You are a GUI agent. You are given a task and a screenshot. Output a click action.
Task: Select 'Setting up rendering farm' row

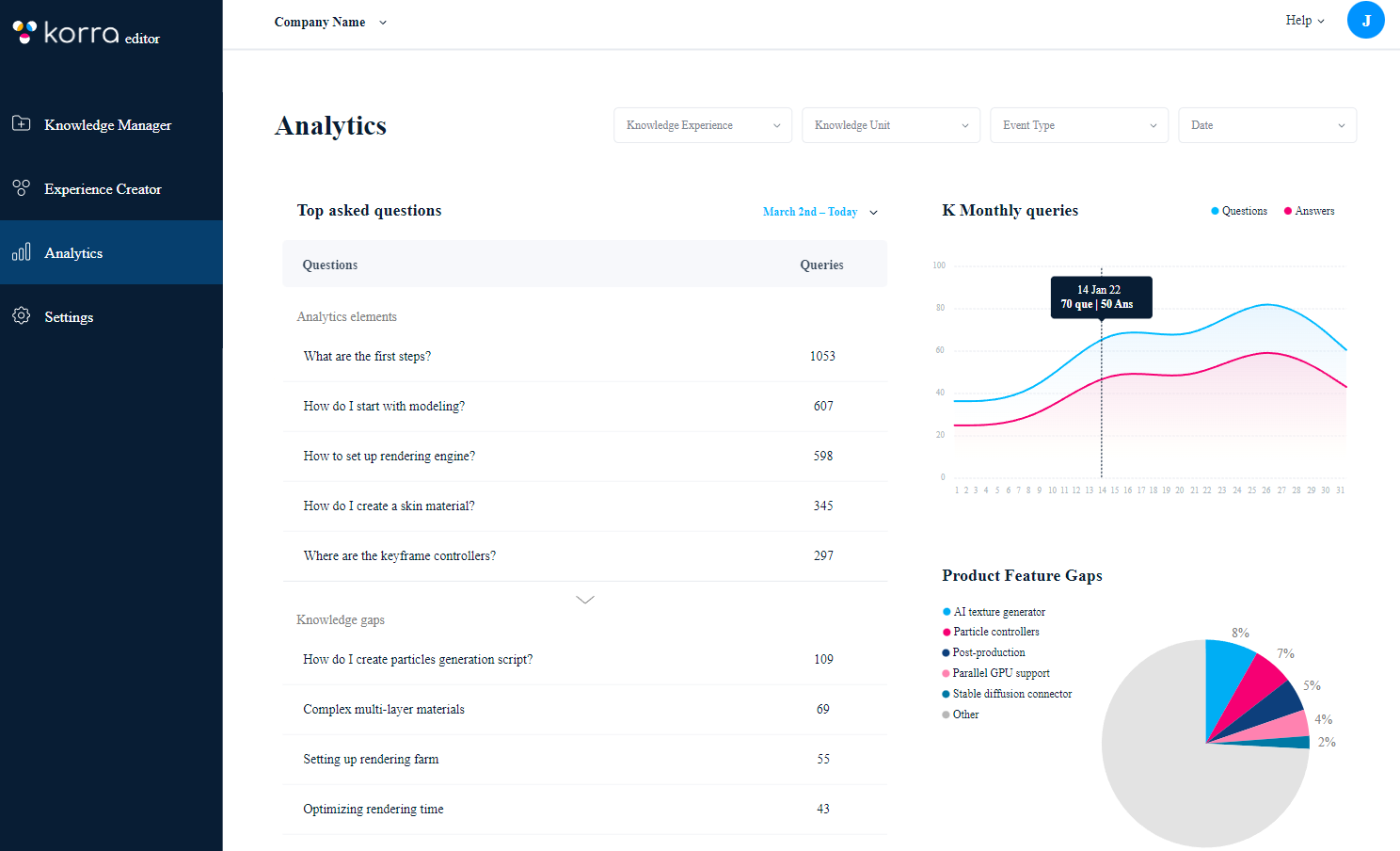(x=585, y=760)
